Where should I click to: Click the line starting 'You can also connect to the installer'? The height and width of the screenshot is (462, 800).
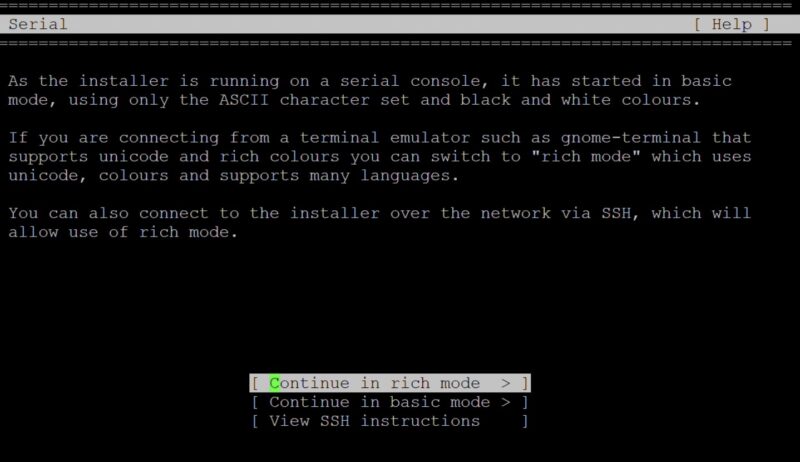point(380,213)
